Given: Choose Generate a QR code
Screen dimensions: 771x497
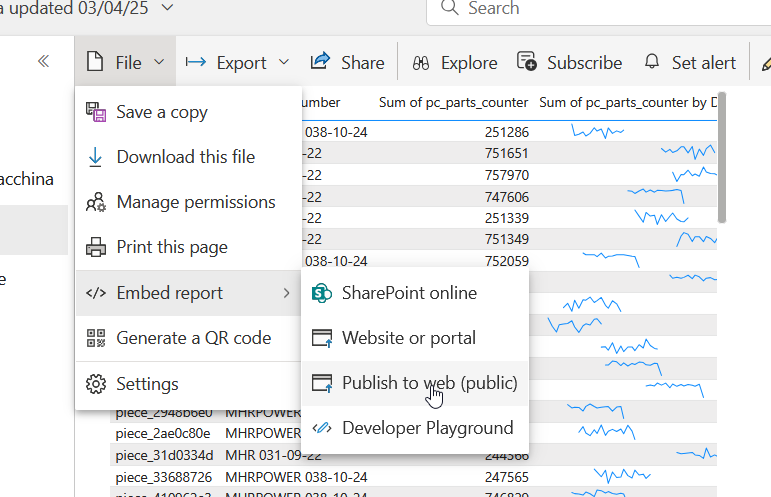Looking at the screenshot, I should click(188, 338).
